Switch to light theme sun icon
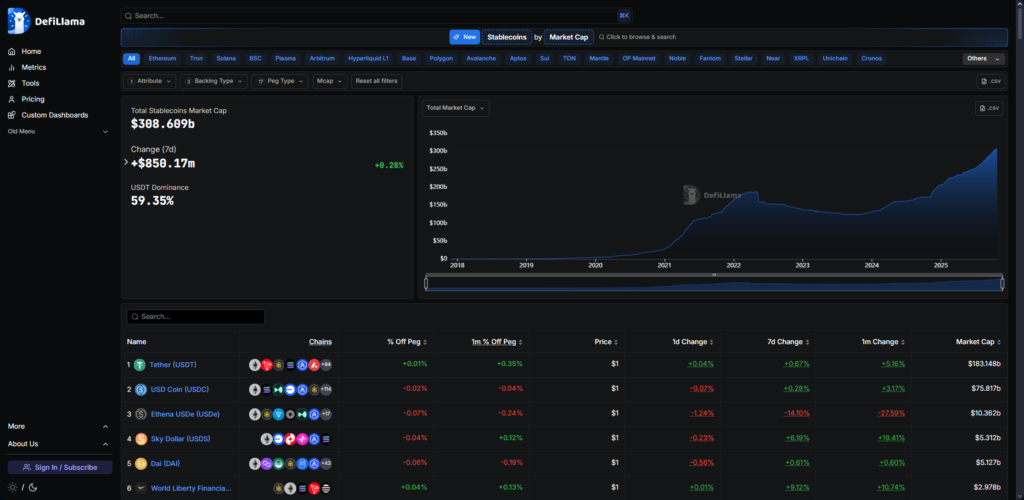Viewport: 1024px width, 500px height. (x=12, y=487)
